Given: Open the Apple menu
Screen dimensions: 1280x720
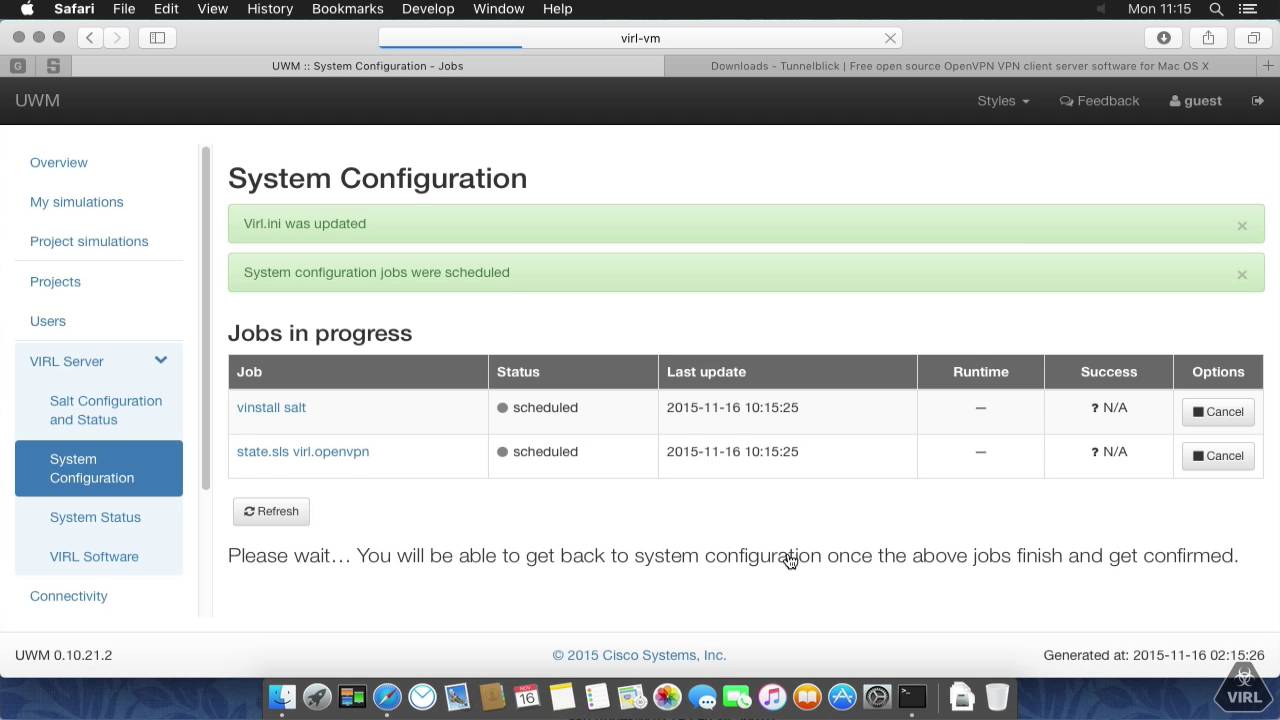Looking at the screenshot, I should pyautogui.click(x=27, y=9).
